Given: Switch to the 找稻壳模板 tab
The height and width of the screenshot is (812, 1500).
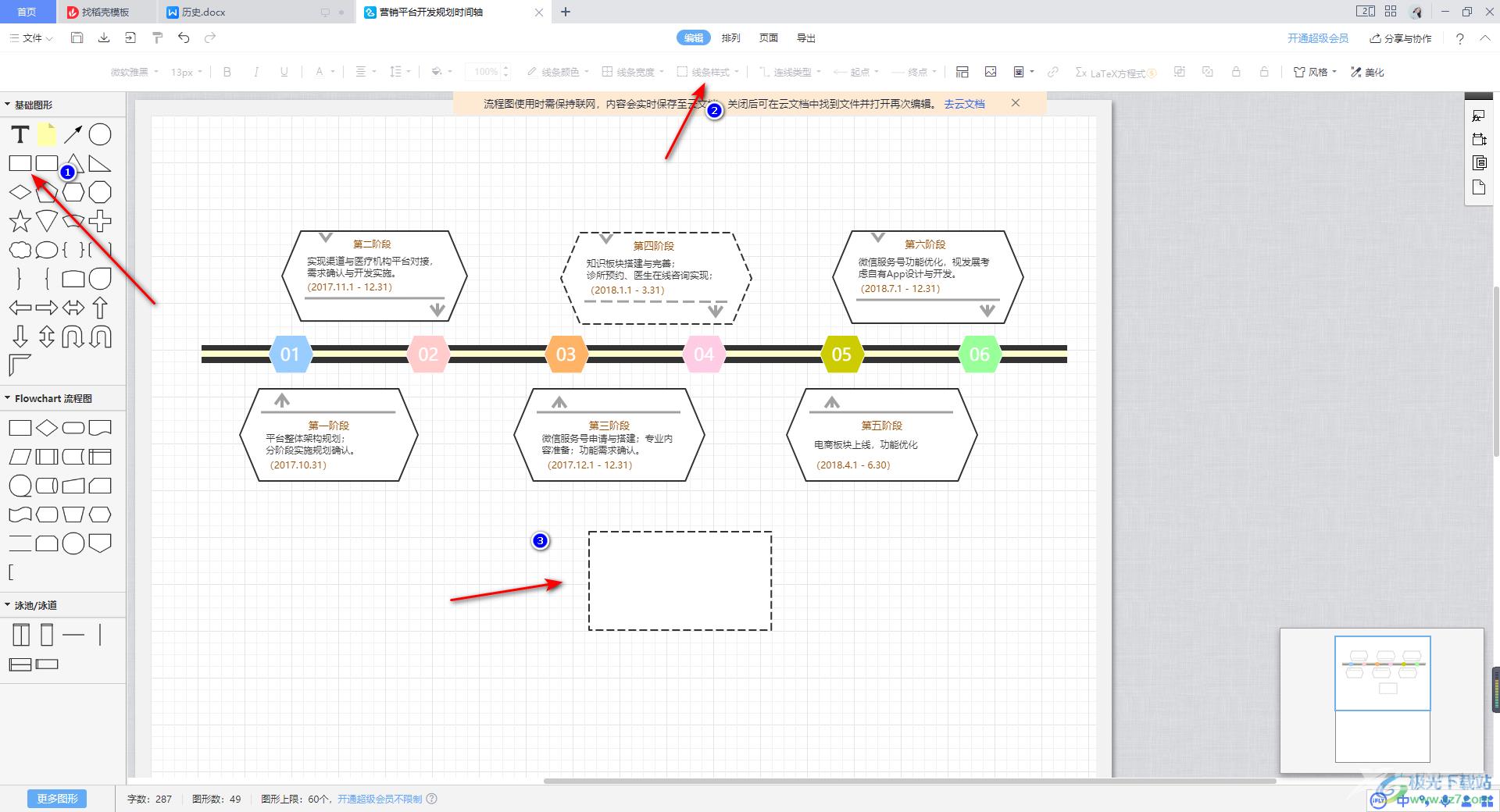Looking at the screenshot, I should pos(106,12).
